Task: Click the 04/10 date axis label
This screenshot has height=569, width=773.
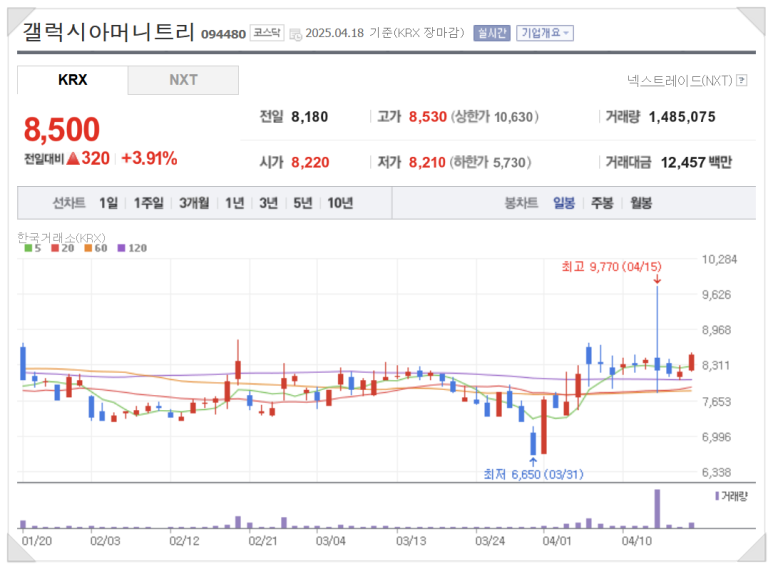Action: 636,541
